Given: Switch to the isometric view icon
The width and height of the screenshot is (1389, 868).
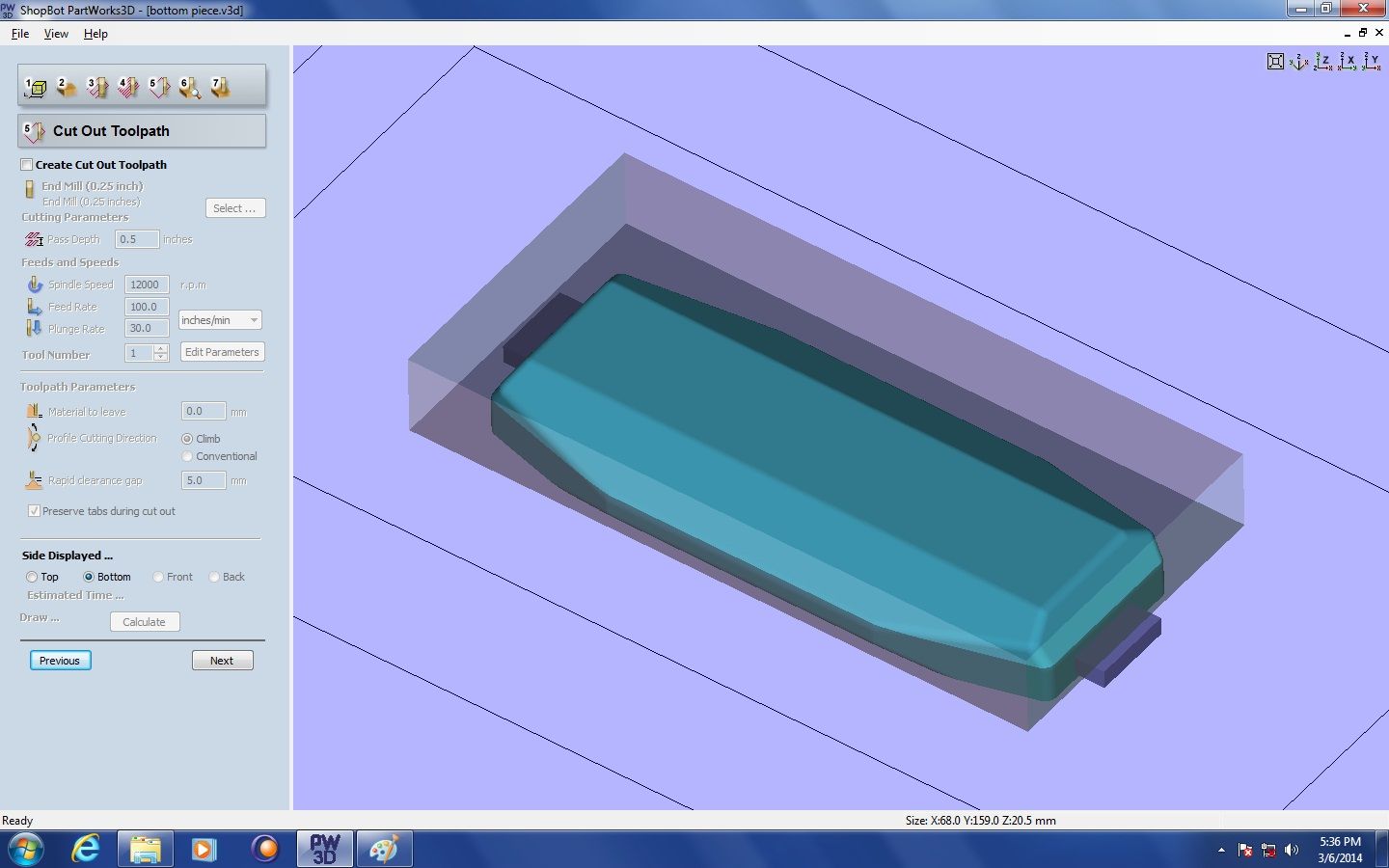Looking at the screenshot, I should coord(1299,63).
